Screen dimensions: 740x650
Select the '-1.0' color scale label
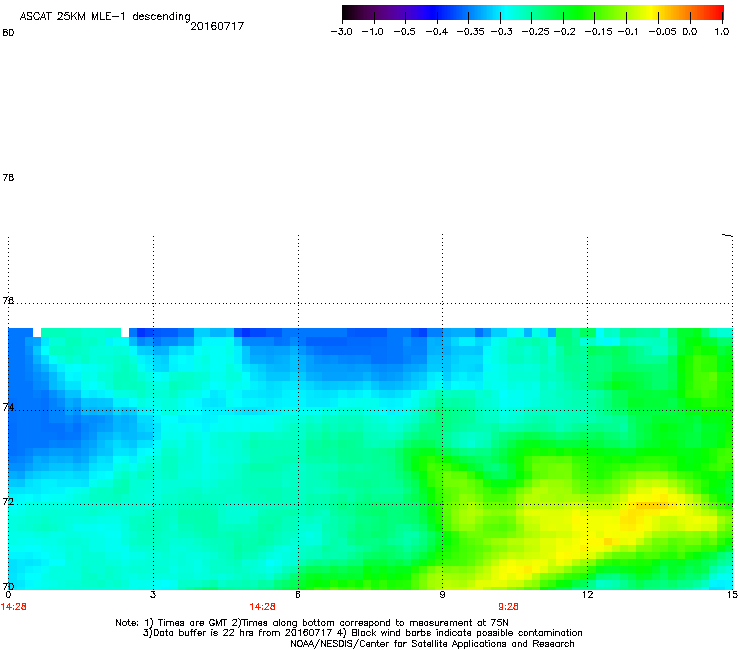point(373,32)
